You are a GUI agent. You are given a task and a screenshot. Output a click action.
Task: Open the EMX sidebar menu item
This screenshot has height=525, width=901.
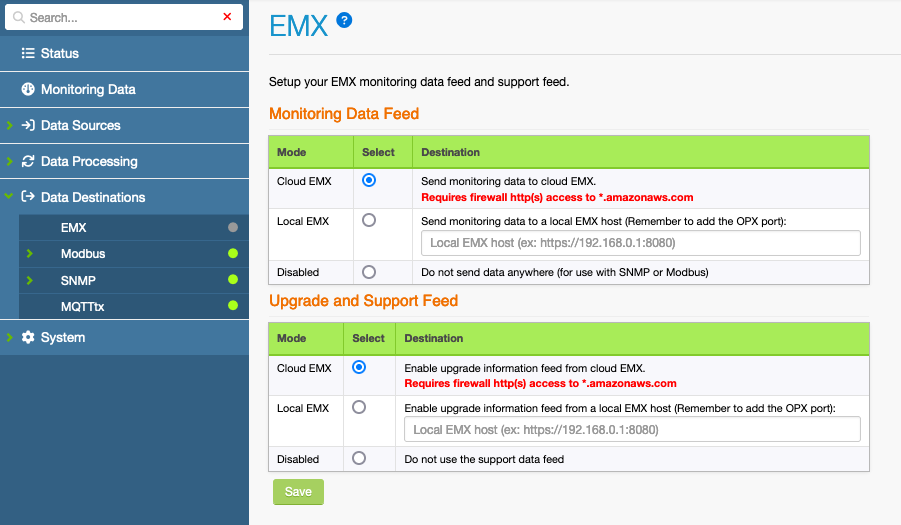pyautogui.click(x=74, y=228)
